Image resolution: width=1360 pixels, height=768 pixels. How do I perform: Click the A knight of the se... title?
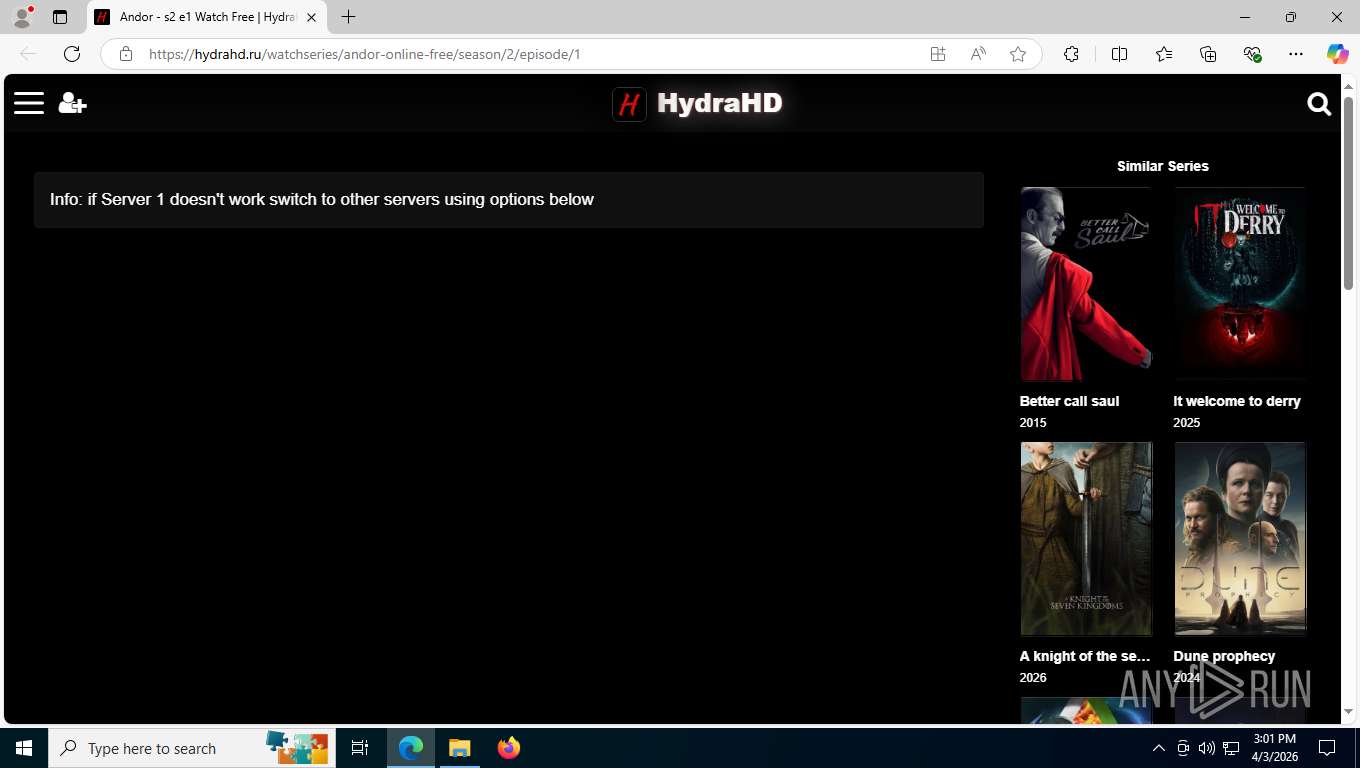click(x=1085, y=656)
